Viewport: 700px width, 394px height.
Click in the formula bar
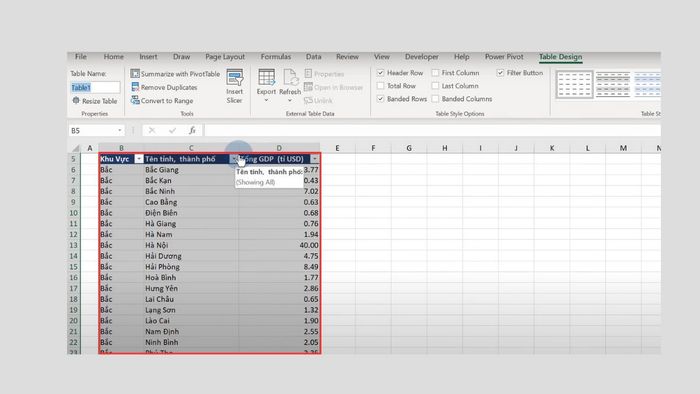pos(432,130)
